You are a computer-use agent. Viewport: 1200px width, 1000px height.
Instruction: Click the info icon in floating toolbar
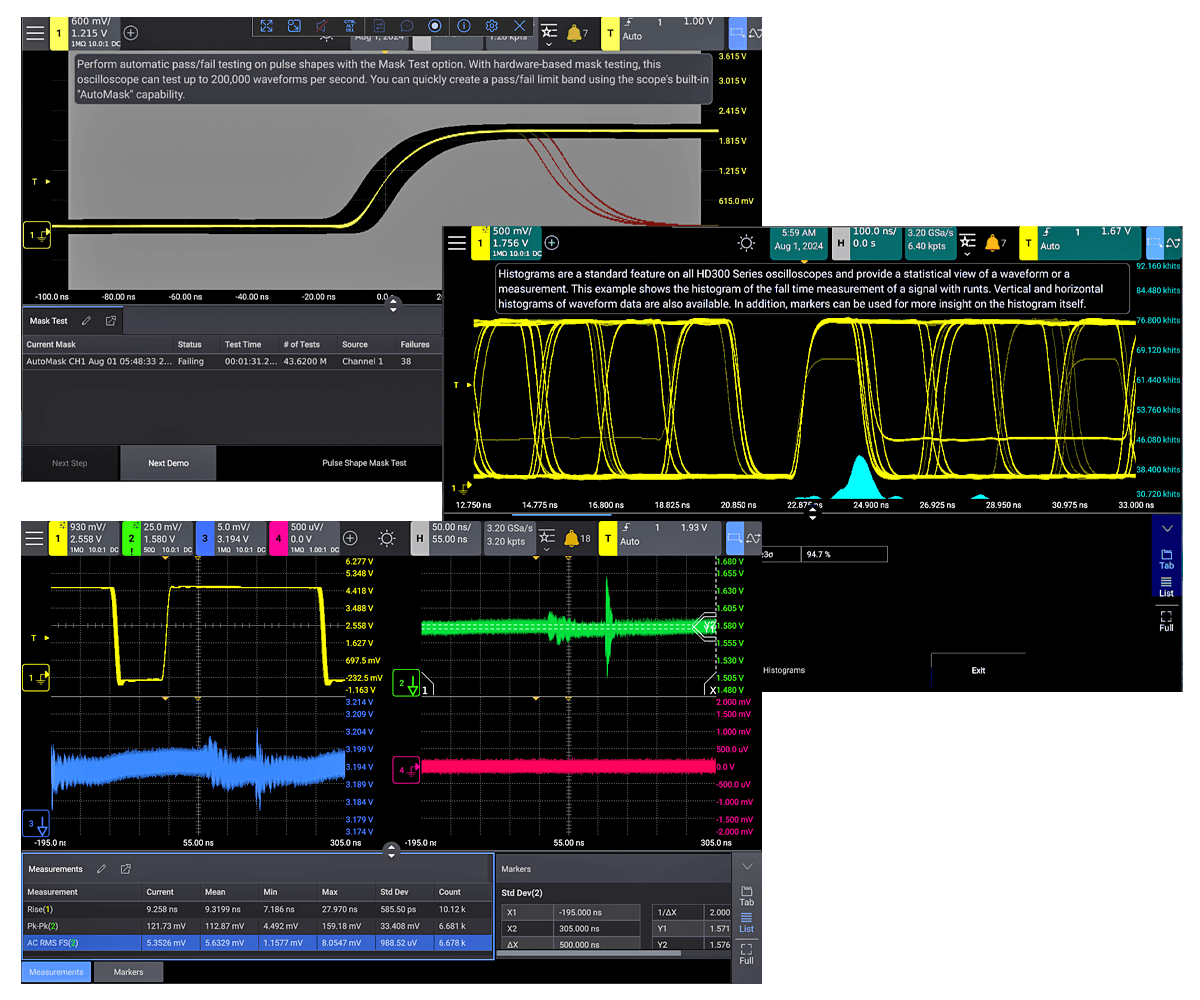[463, 26]
